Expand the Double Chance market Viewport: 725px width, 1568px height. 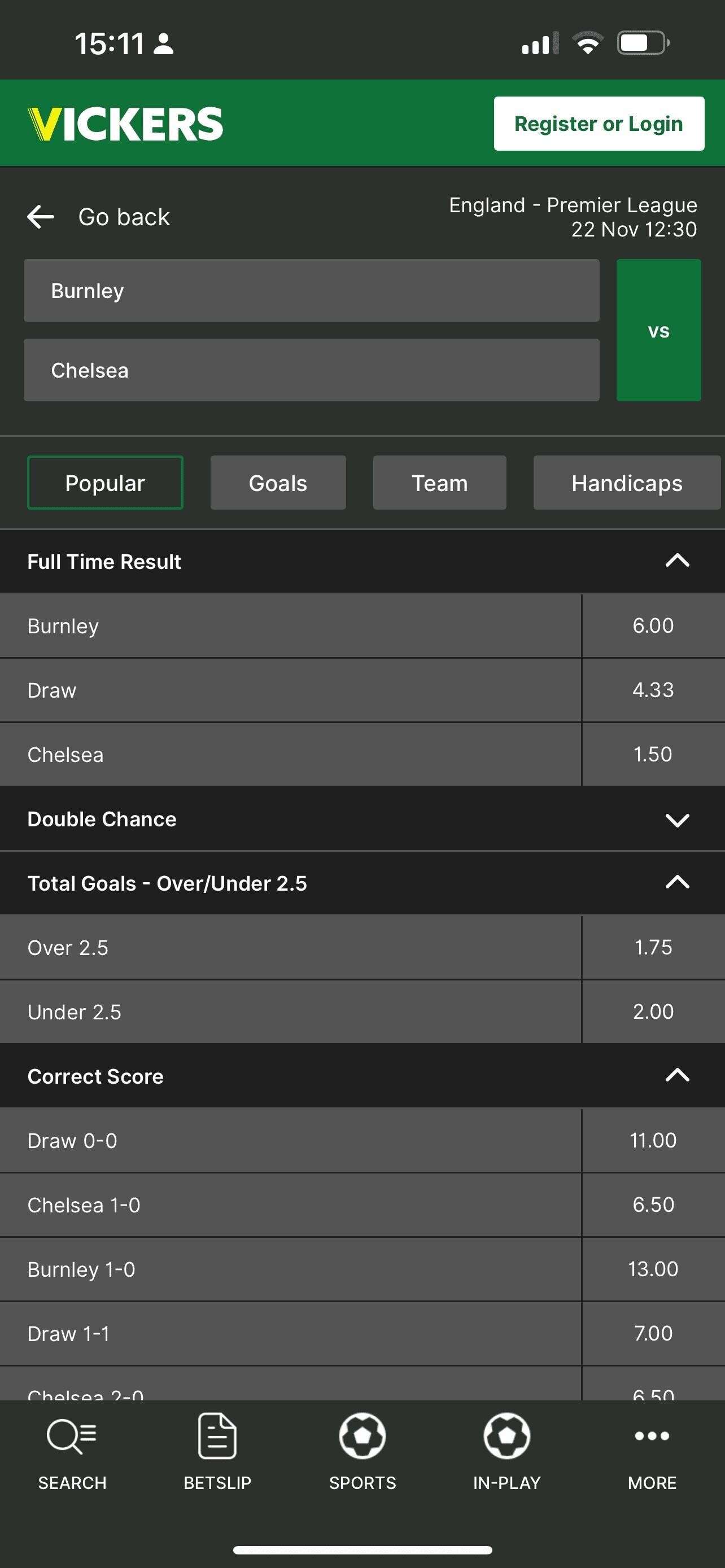coord(677,820)
